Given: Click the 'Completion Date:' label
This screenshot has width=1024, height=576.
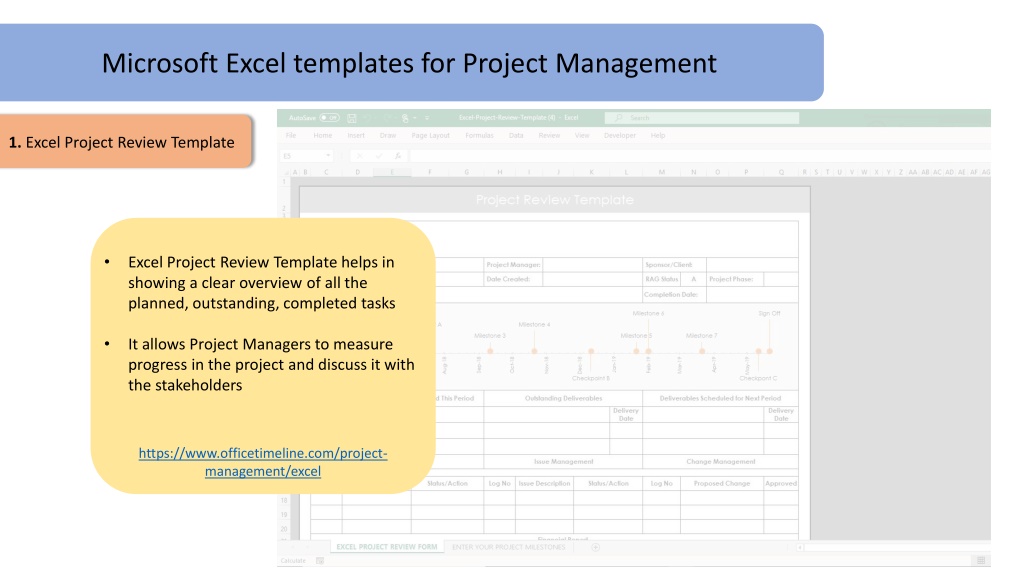Looking at the screenshot, I should pyautogui.click(x=671, y=295).
